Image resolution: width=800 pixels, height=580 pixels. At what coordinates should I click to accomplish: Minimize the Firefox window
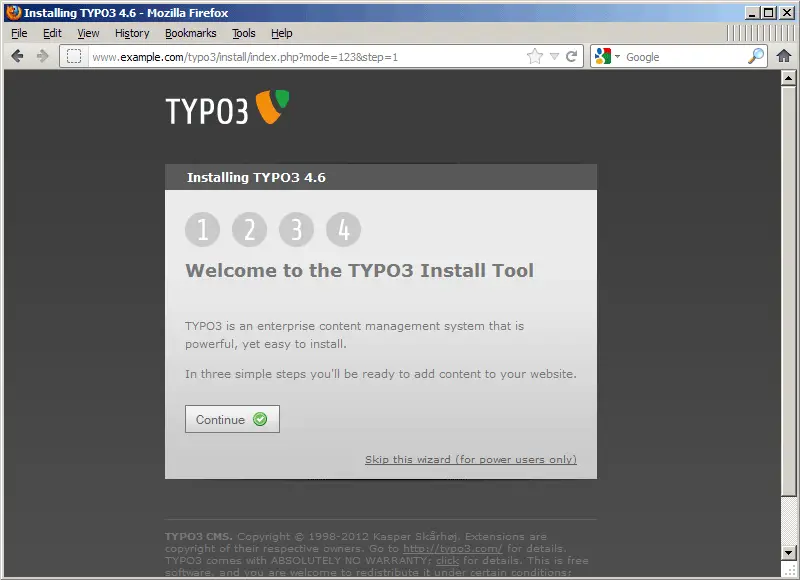[x=752, y=12]
